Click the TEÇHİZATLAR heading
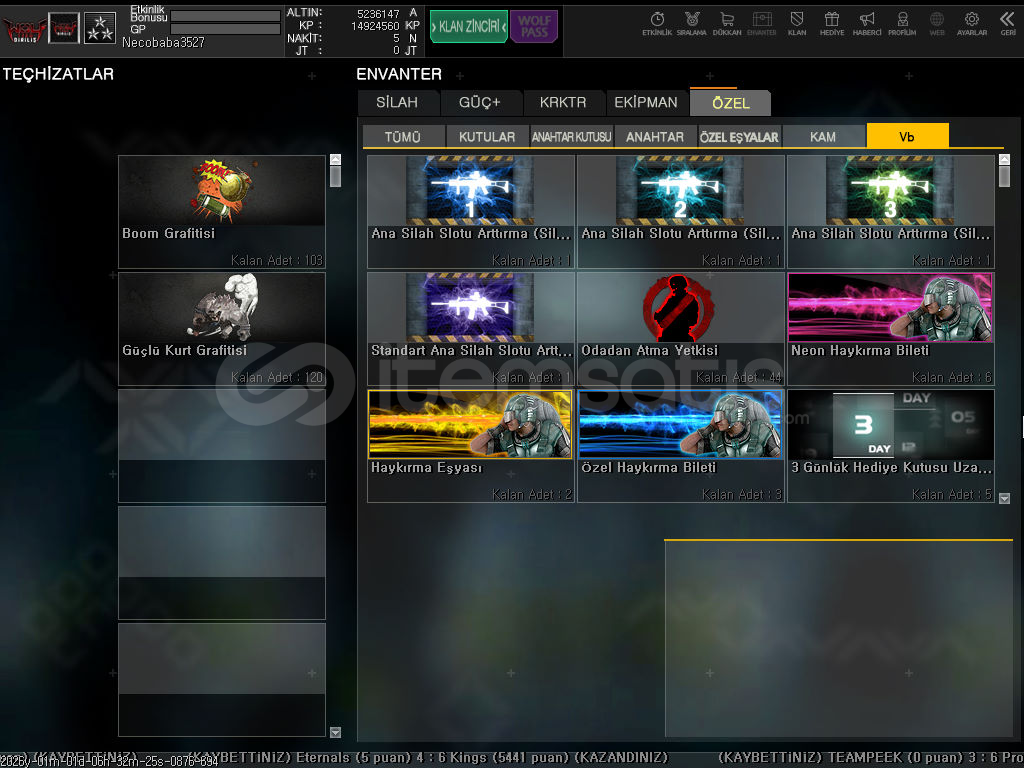 click(x=58, y=74)
